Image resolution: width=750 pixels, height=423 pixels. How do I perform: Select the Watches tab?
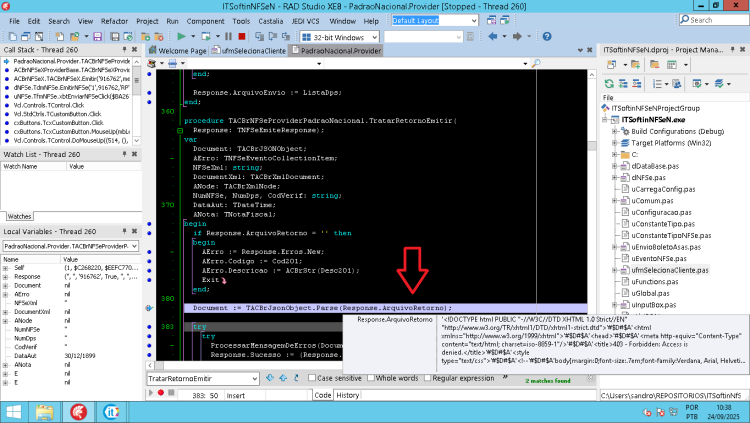(x=19, y=216)
